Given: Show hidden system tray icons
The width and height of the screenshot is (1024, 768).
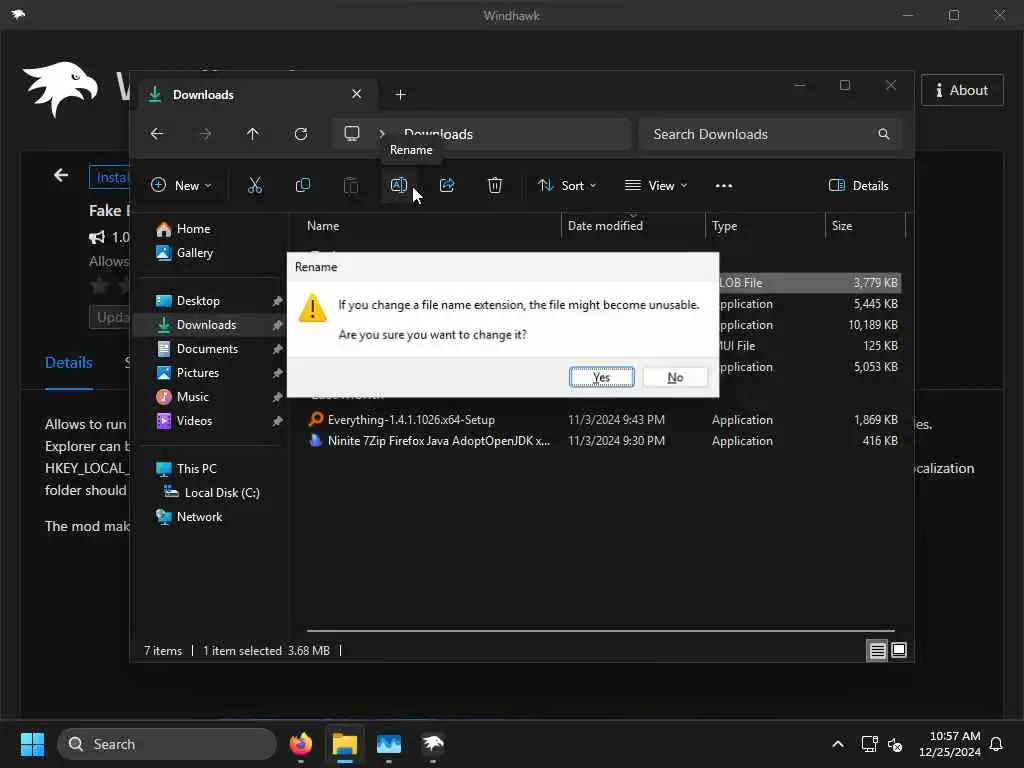Looking at the screenshot, I should [x=838, y=744].
